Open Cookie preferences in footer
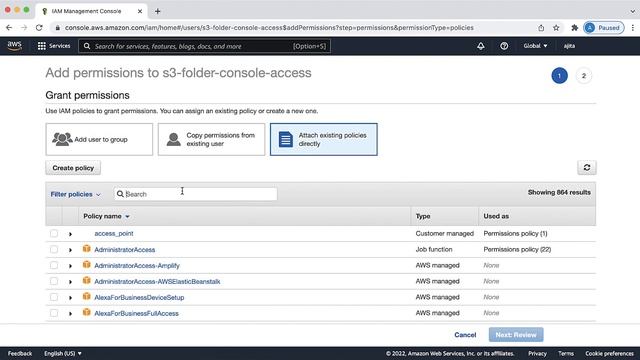640x360 pixels. [x=609, y=353]
